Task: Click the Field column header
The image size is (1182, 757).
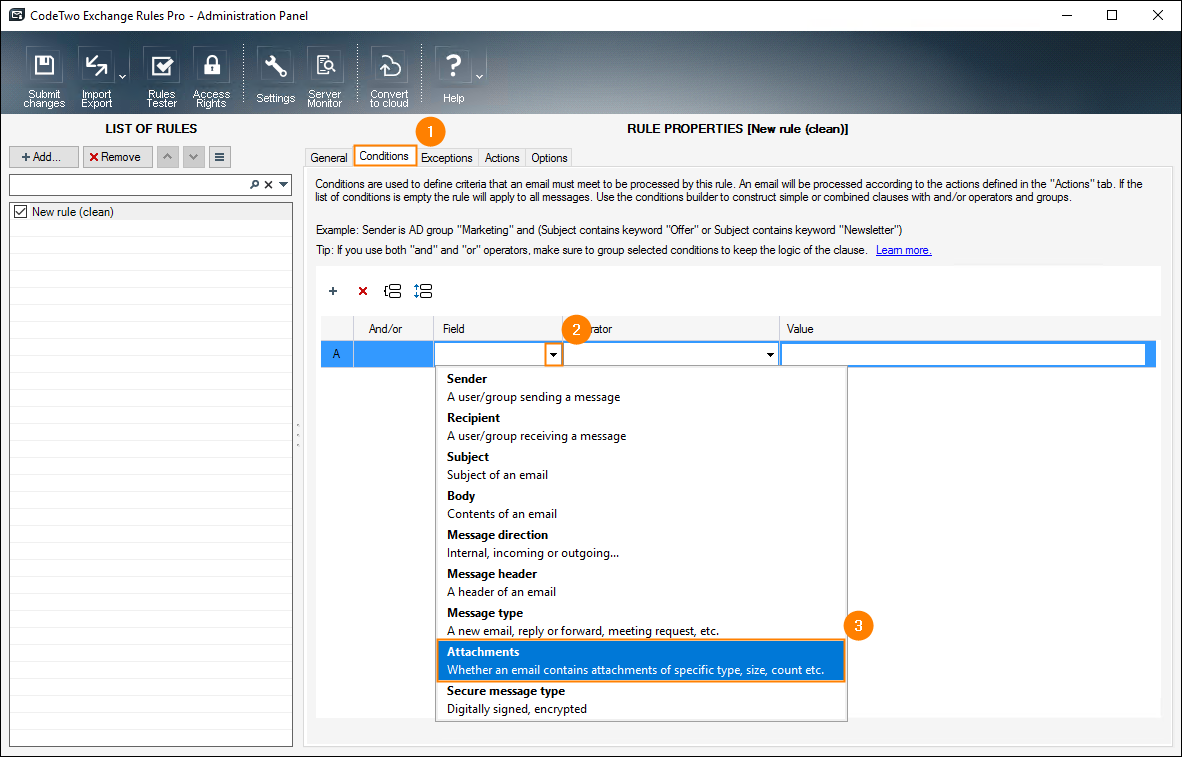Action: tap(498, 329)
